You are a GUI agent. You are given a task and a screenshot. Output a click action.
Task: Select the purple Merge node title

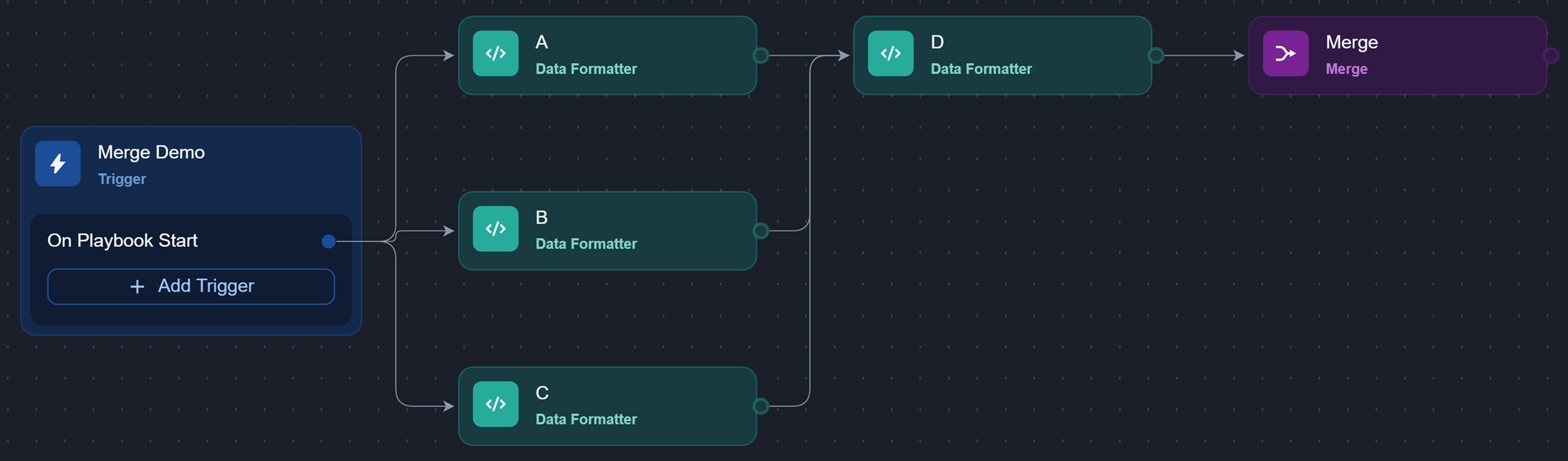(1352, 42)
